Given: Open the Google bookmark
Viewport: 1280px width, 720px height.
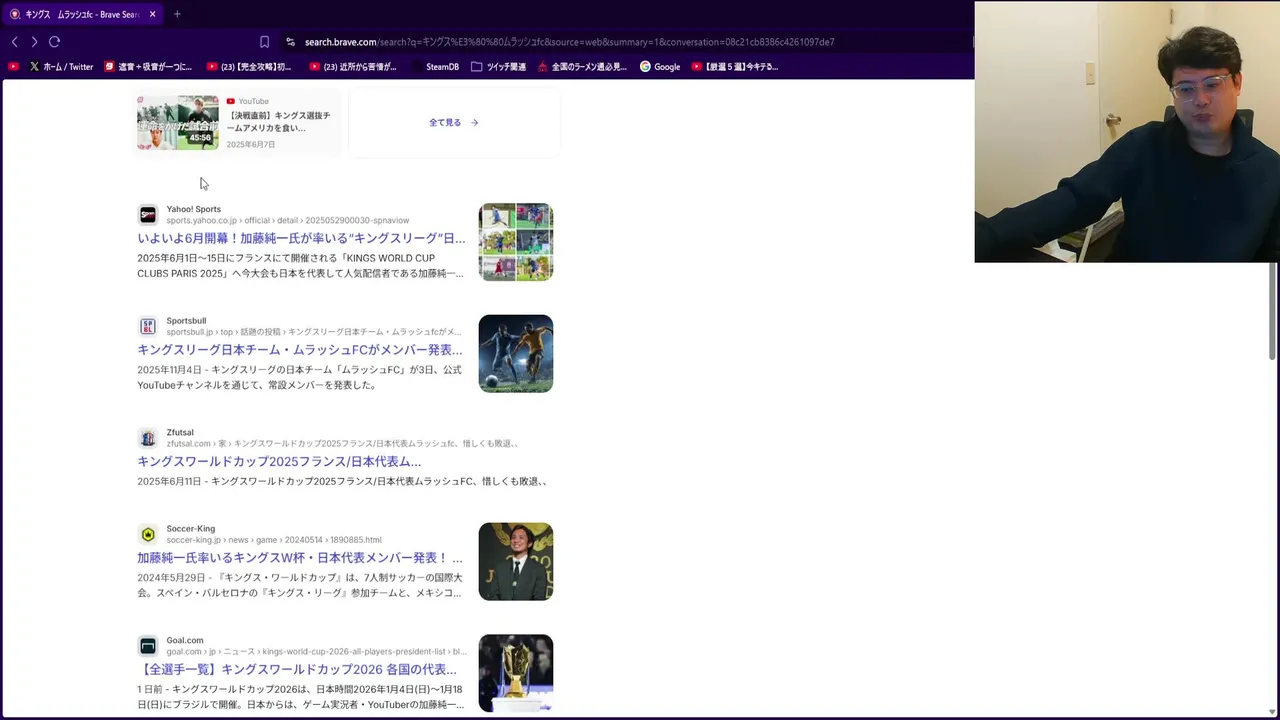Looking at the screenshot, I should coord(660,67).
